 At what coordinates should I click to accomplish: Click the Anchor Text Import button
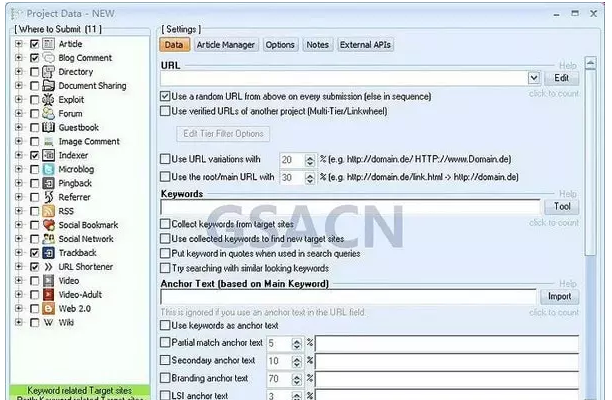point(560,297)
